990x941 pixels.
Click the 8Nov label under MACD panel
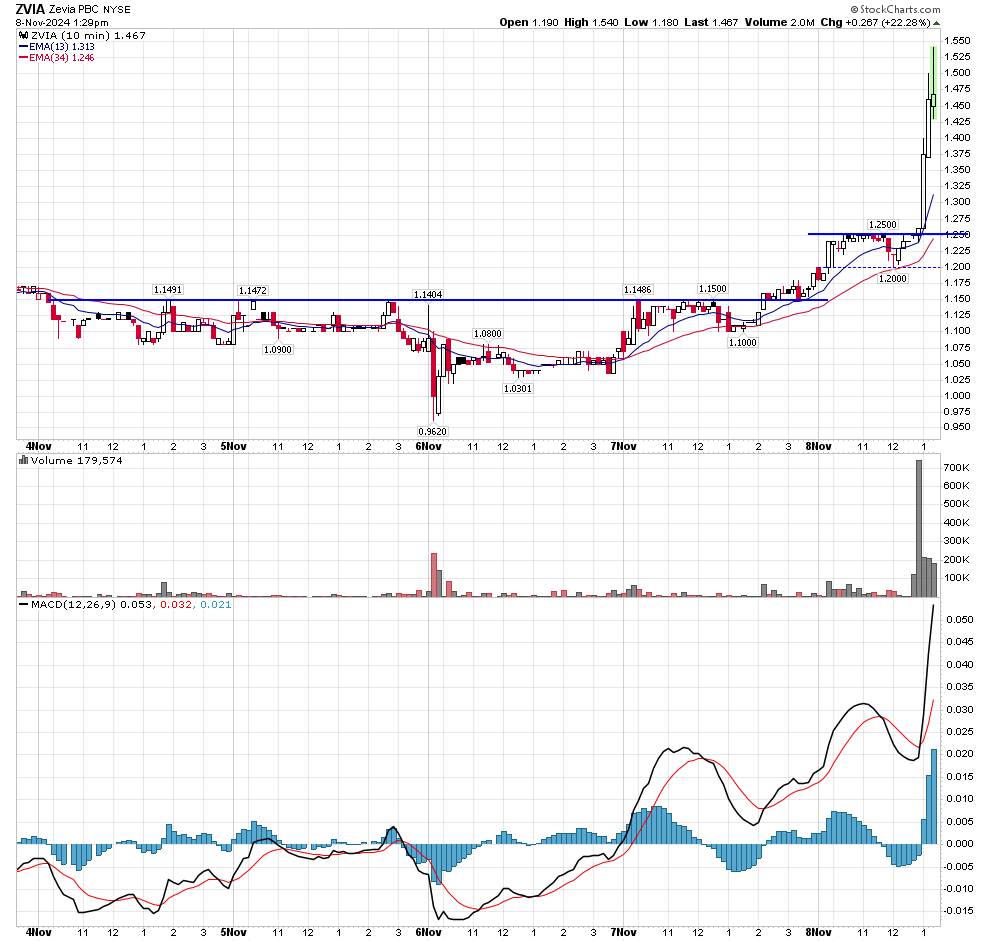tap(818, 932)
